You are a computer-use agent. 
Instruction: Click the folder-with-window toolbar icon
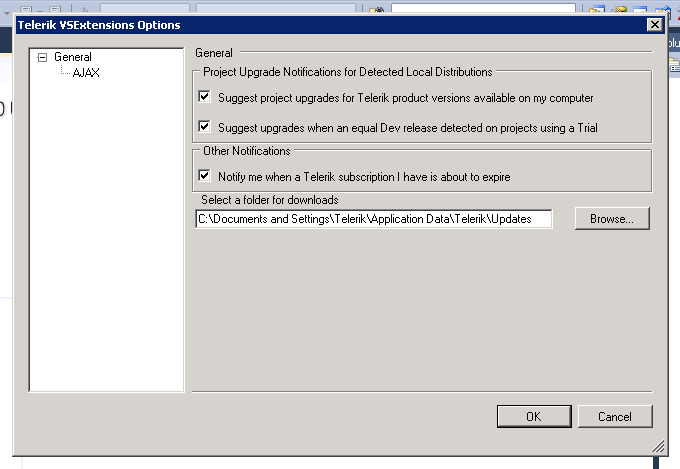pyautogui.click(x=597, y=10)
